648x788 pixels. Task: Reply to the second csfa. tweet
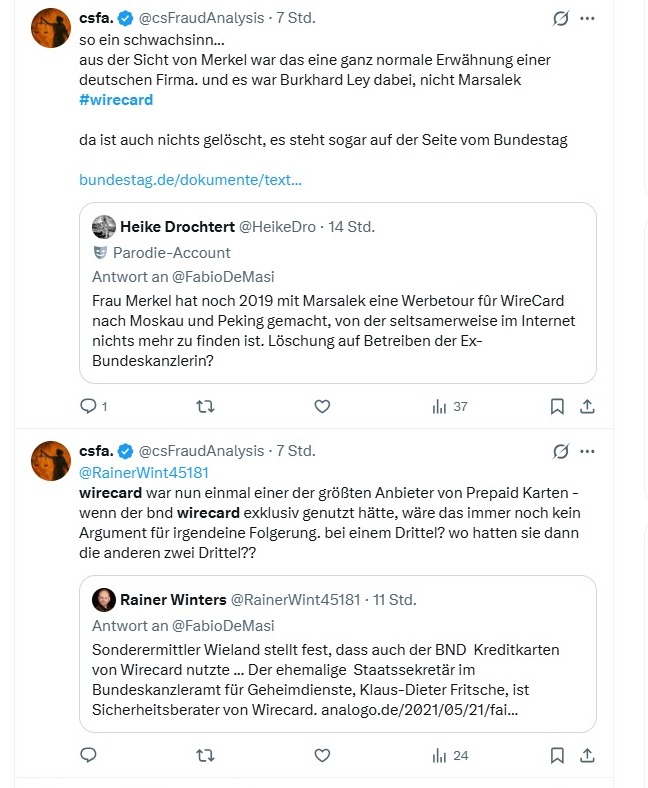[88, 755]
